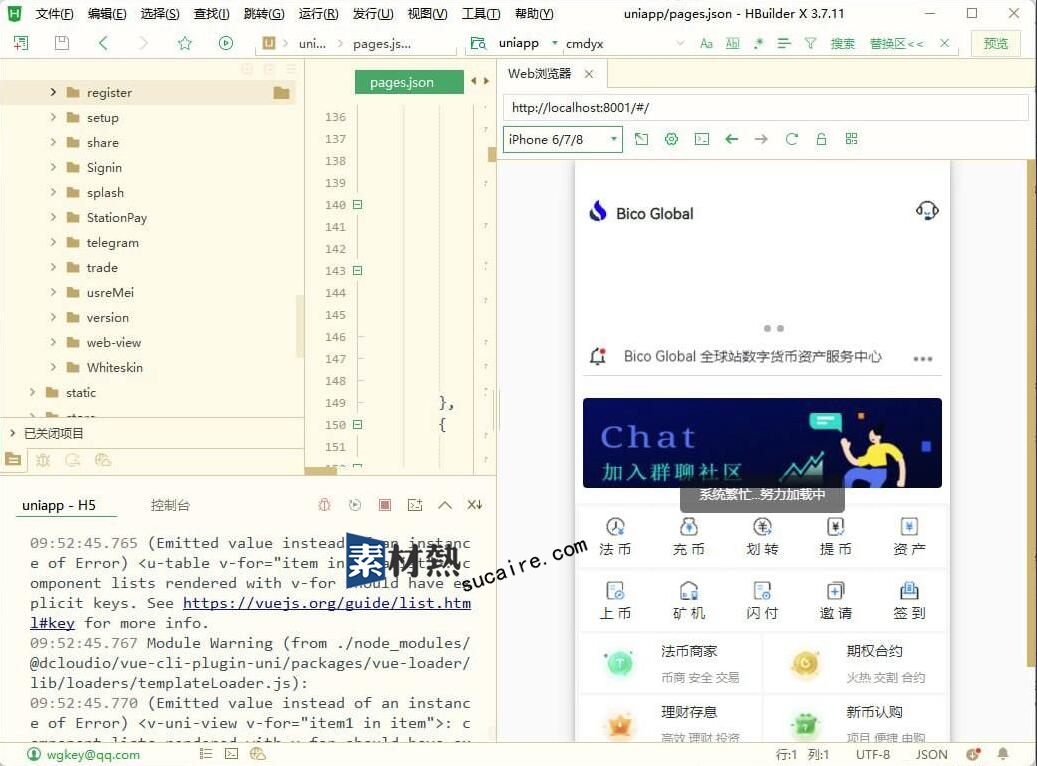The image size is (1037, 766).
Task: Open the 文件(F) menu
Action: (54, 13)
